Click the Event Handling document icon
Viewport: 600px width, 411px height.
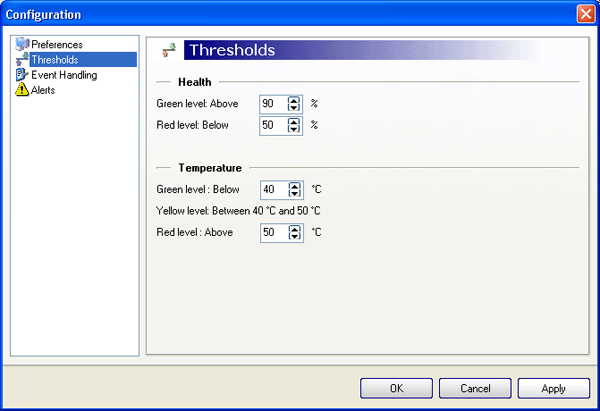point(22,75)
